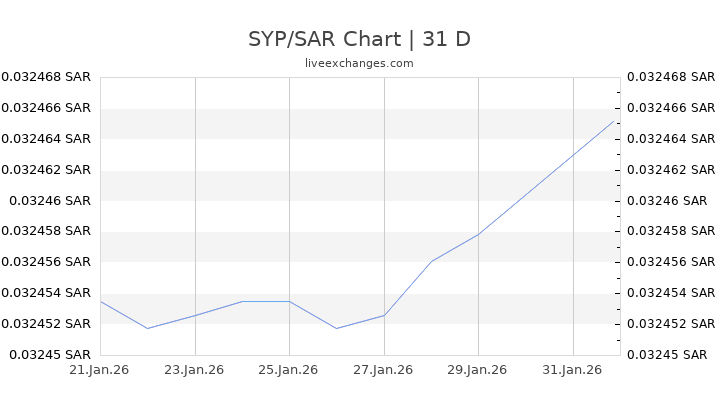Select the 21.Jan.26 date label
The height and width of the screenshot is (405, 720).
tap(100, 369)
